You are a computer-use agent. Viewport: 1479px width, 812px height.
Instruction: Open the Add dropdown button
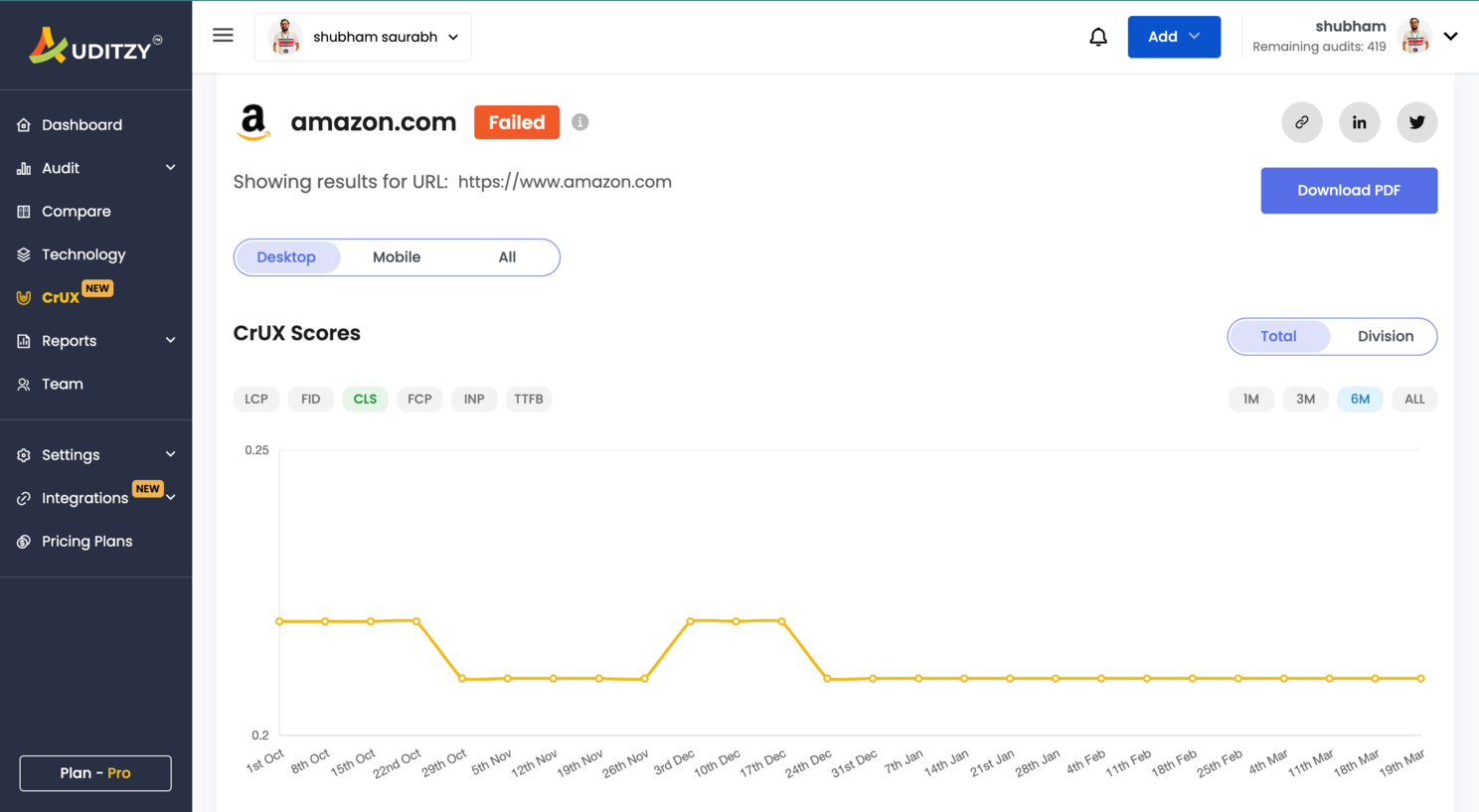point(1174,37)
